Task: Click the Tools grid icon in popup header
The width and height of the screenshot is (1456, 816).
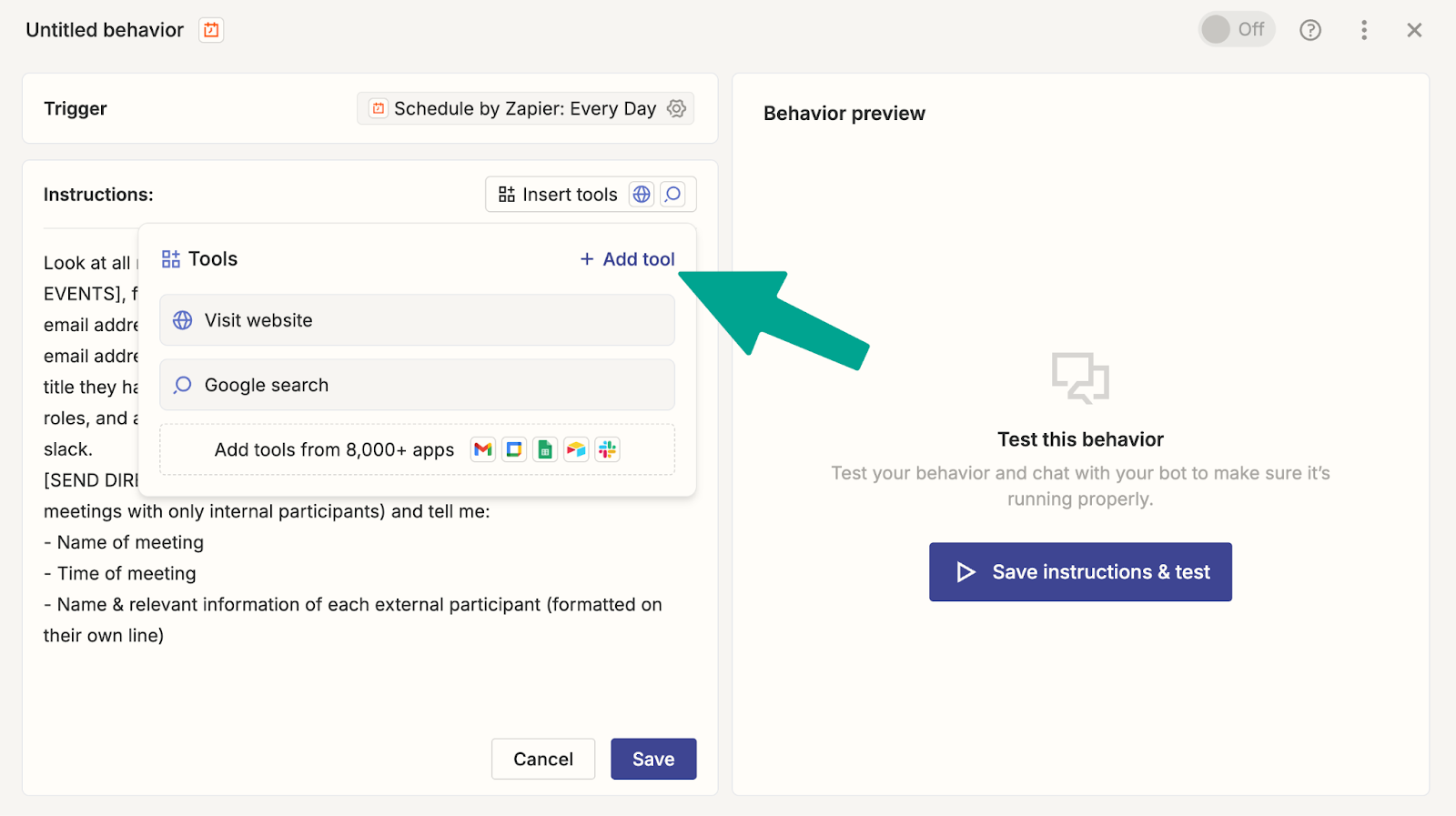Action: point(171,259)
